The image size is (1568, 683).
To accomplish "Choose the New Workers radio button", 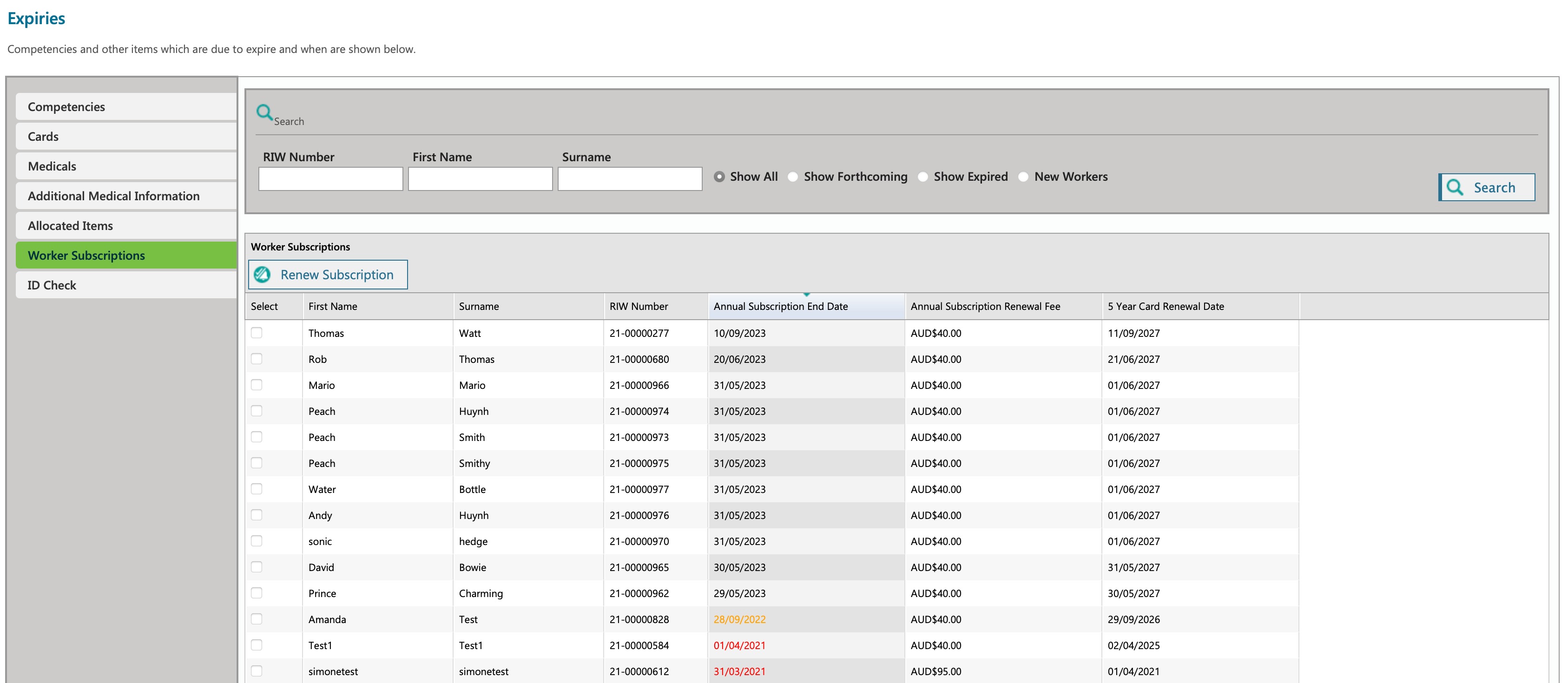I will [x=1023, y=177].
